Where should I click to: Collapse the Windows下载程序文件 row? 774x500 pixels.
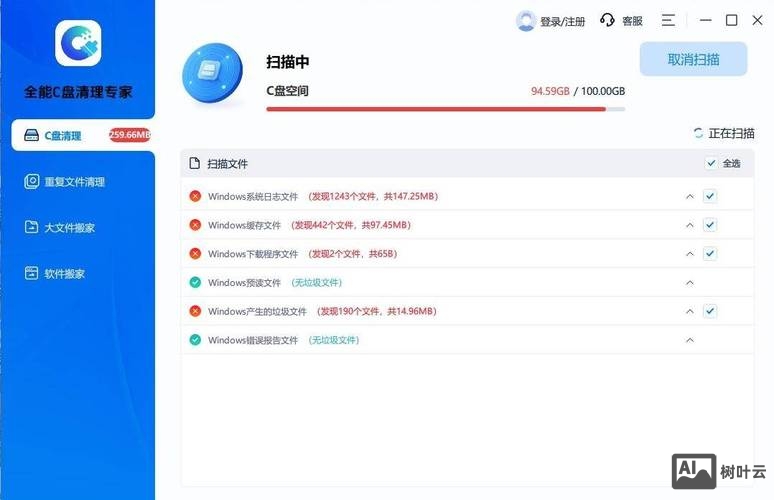[x=690, y=254]
